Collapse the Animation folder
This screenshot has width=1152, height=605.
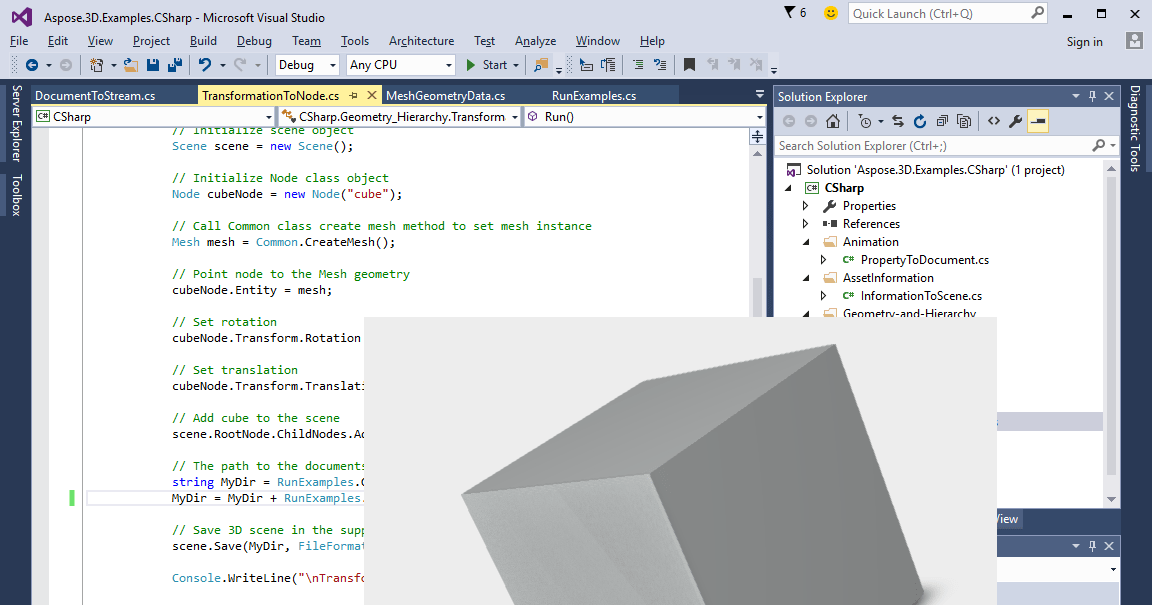(806, 241)
